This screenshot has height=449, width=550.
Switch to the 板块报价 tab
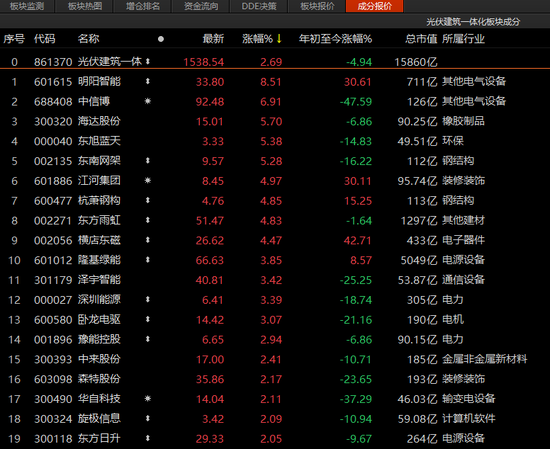click(317, 6)
